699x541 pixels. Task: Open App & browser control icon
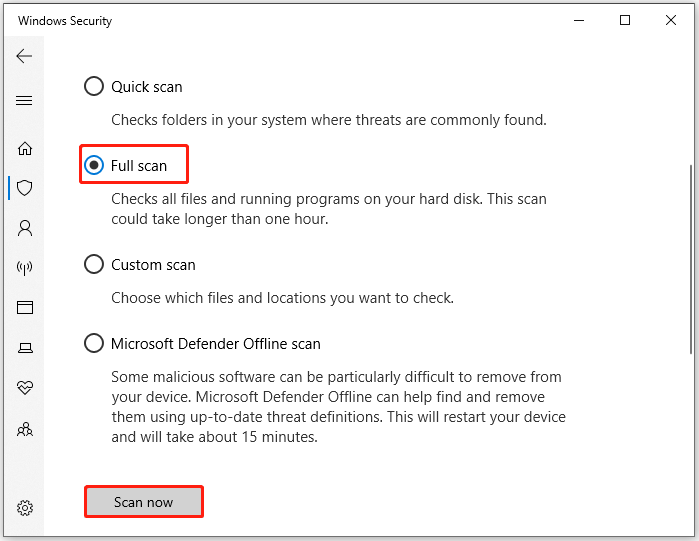click(25, 308)
